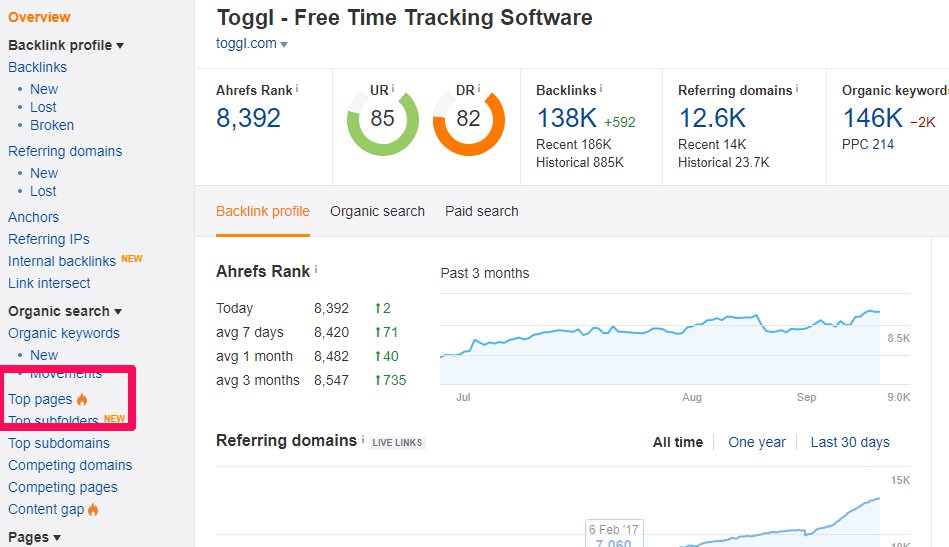
Task: Click the 'PPC 214' text
Action: click(x=867, y=144)
